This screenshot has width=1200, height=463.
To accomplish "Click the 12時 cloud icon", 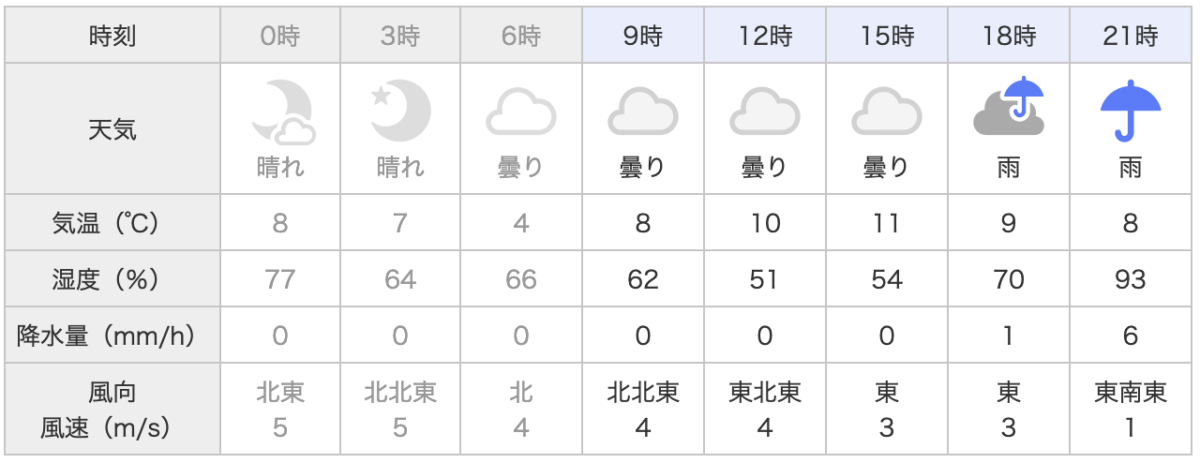I will (765, 111).
